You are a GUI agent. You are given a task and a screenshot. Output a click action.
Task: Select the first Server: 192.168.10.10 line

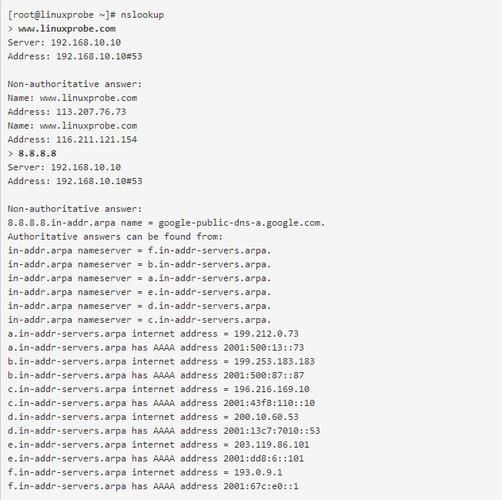64,42
